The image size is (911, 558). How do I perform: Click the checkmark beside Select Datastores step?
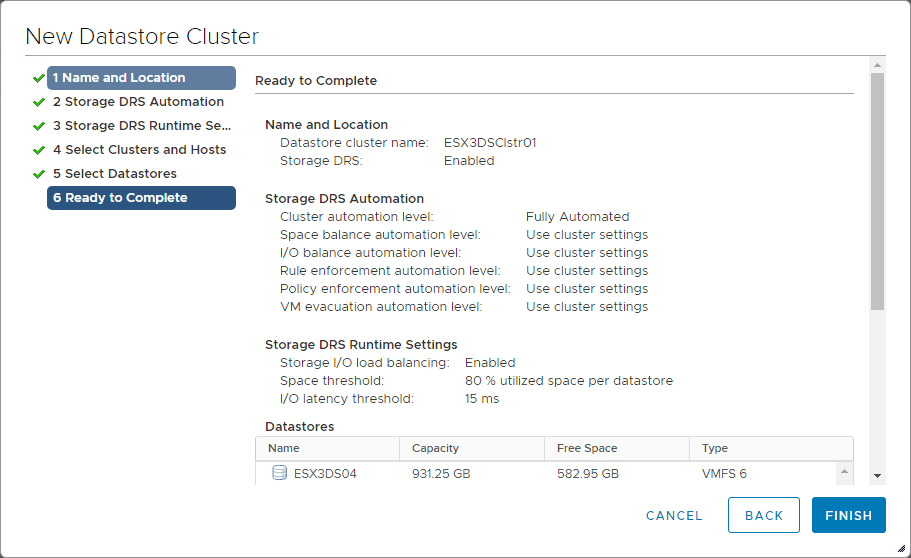(38, 174)
